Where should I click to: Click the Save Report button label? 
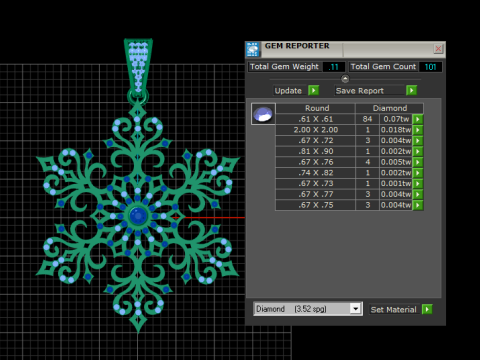click(360, 91)
